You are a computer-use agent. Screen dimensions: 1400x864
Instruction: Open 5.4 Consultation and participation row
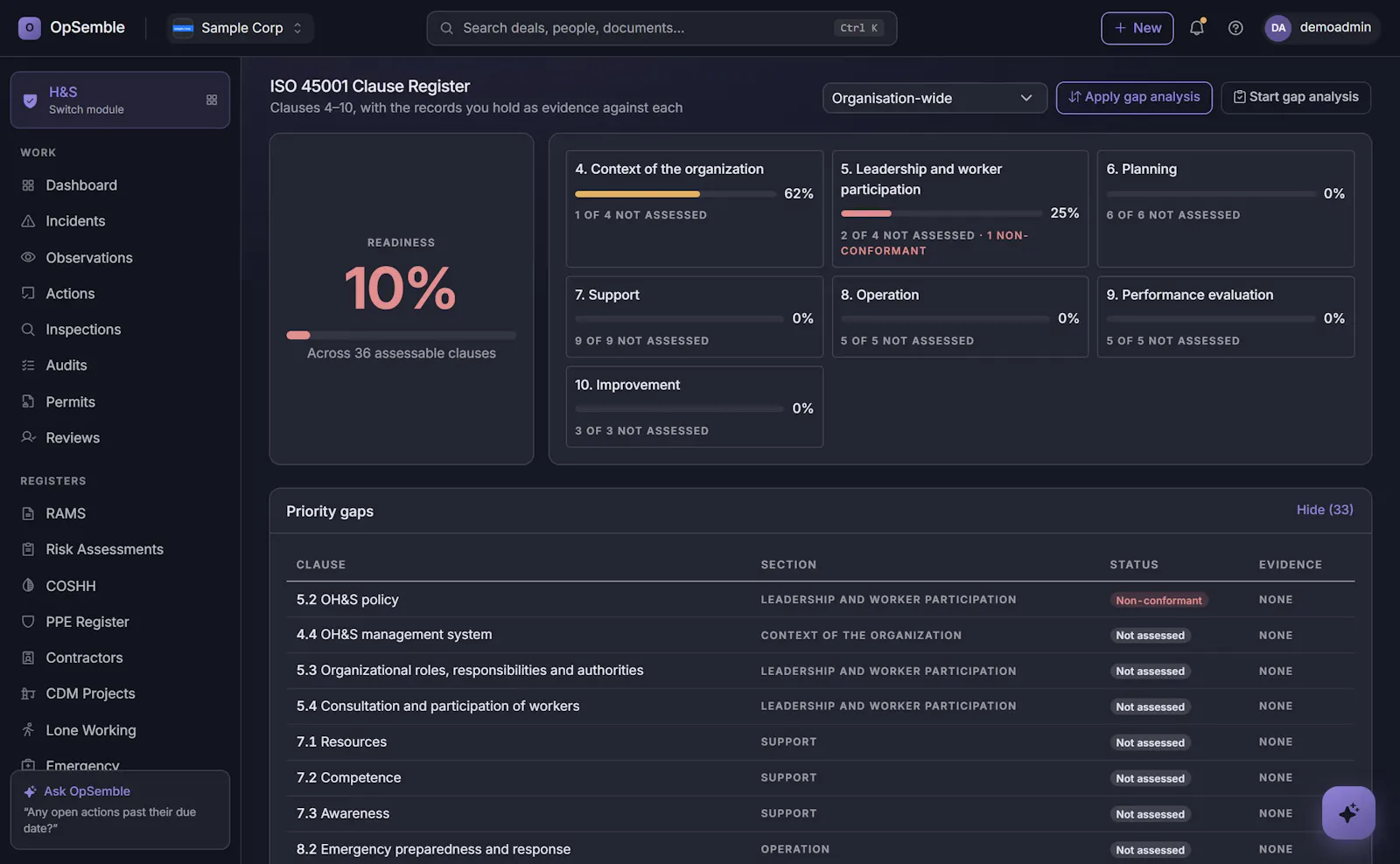pos(820,707)
